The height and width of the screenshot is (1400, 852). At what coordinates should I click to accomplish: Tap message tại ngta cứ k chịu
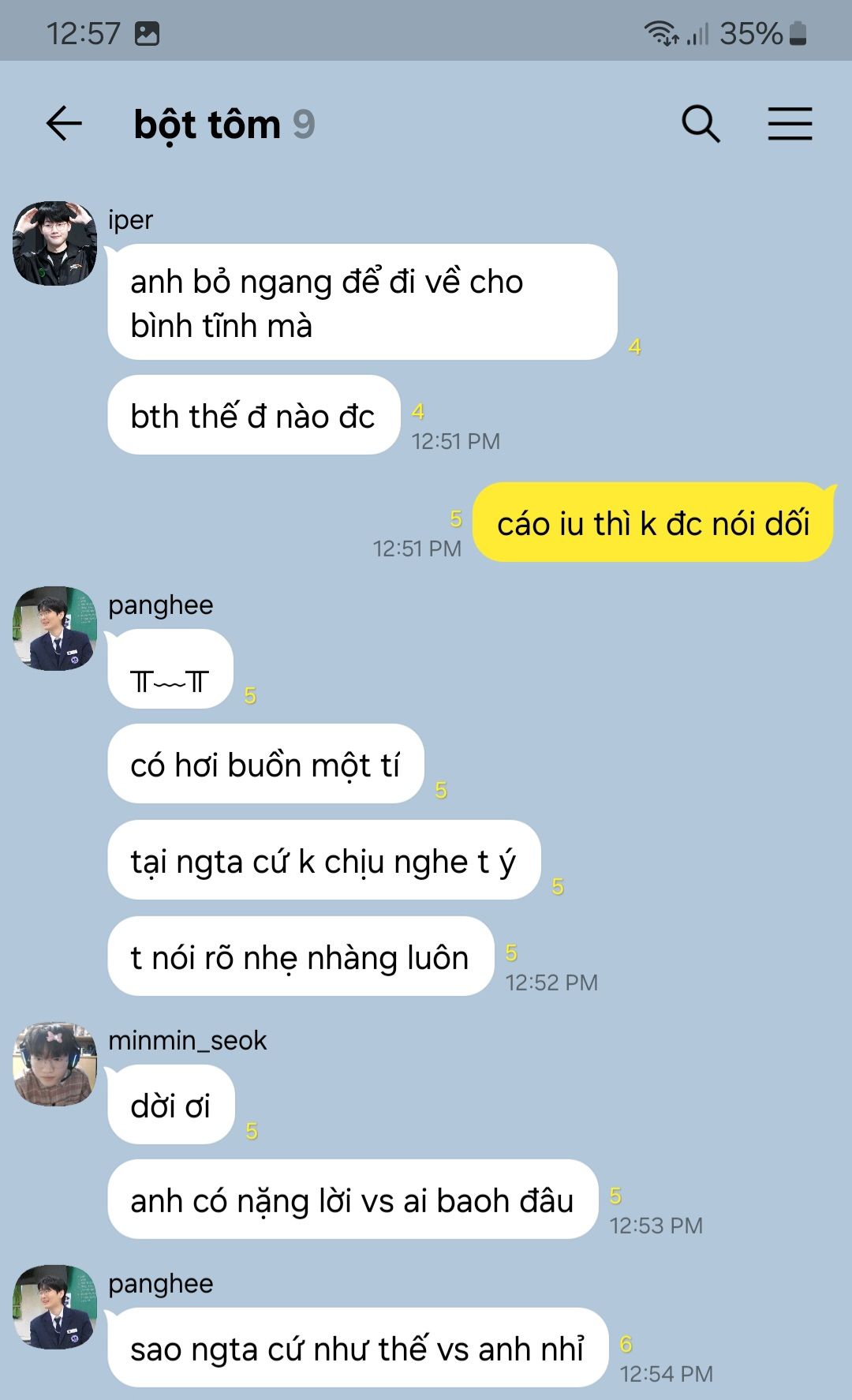coord(323,860)
